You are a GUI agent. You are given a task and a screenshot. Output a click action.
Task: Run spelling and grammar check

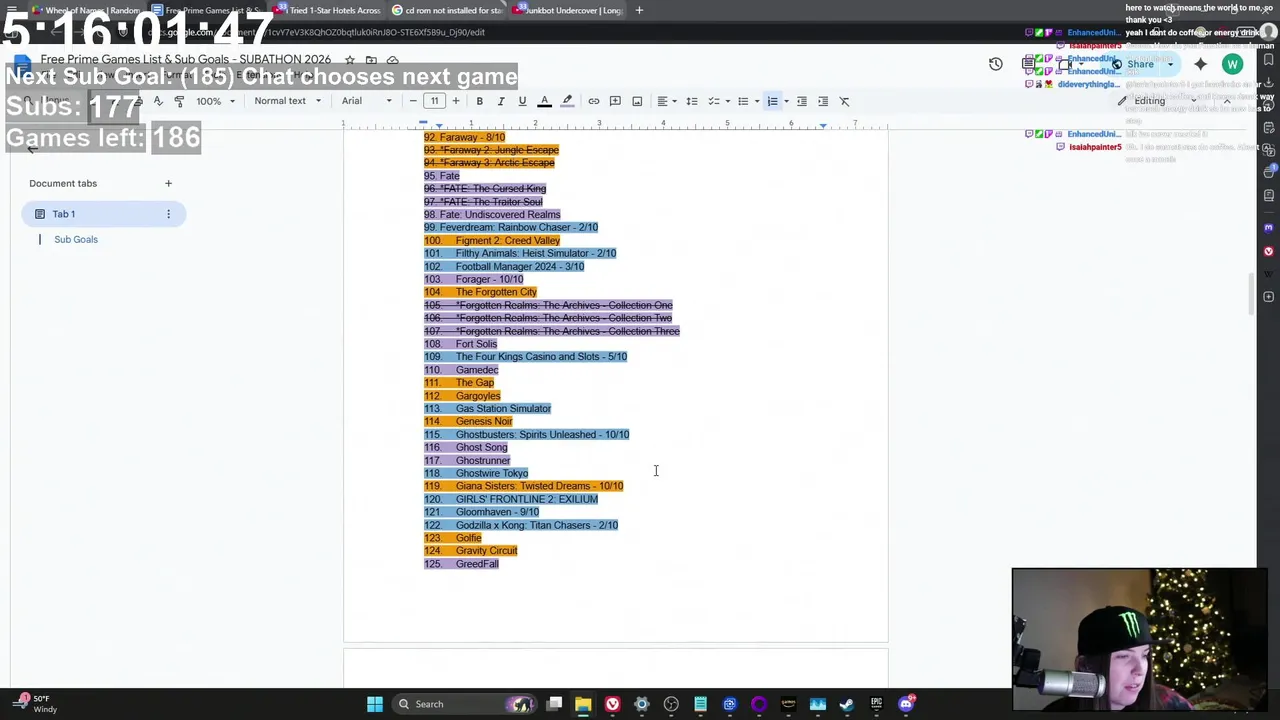(x=157, y=101)
